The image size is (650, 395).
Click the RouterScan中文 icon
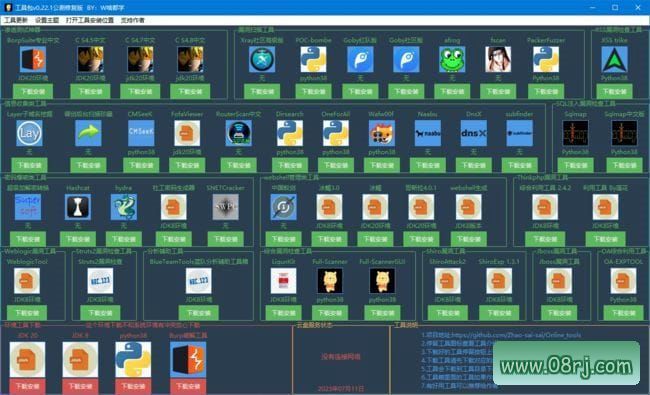238,133
